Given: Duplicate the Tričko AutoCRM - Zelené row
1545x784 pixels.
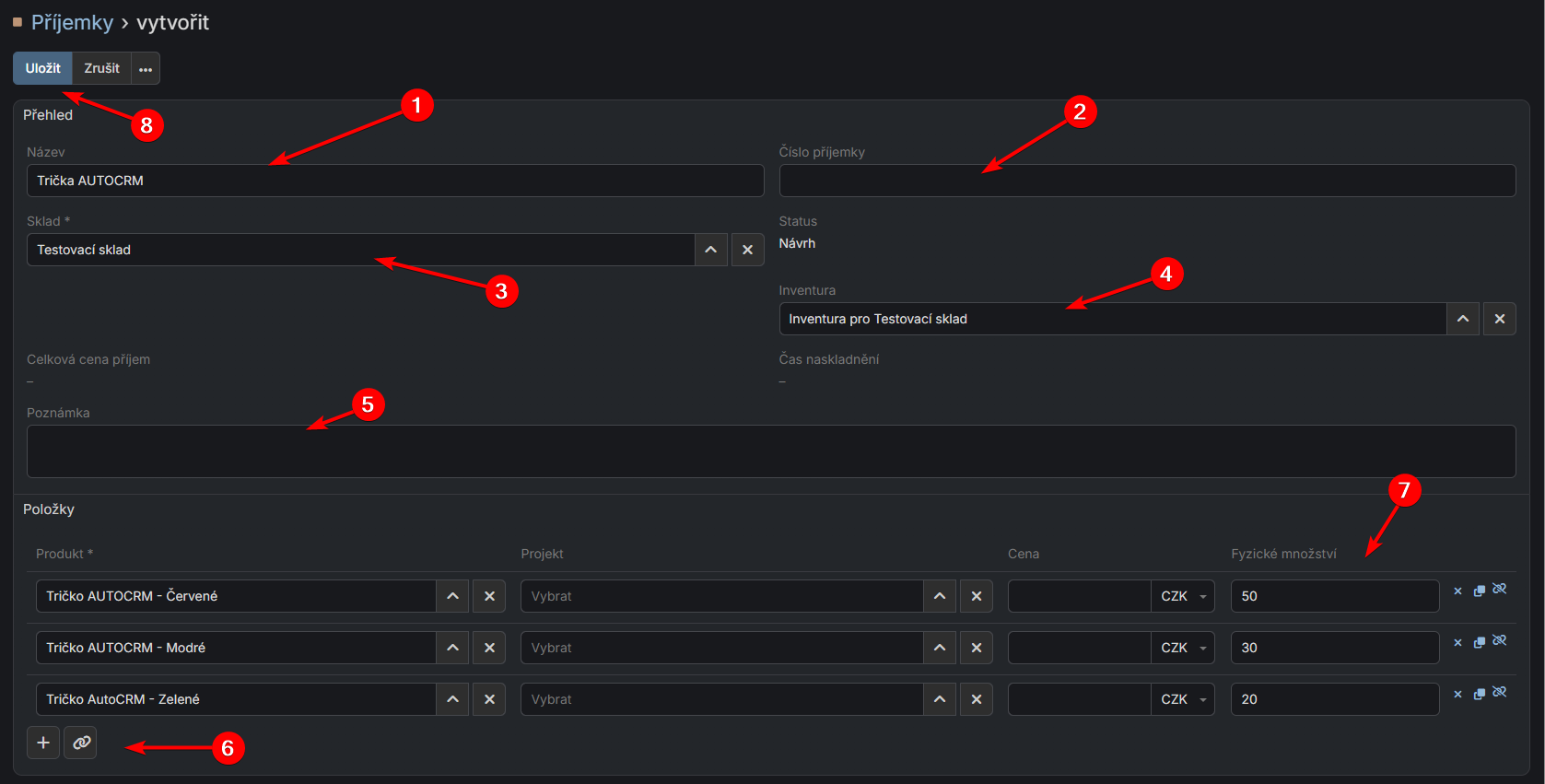Looking at the screenshot, I should point(1479,694).
